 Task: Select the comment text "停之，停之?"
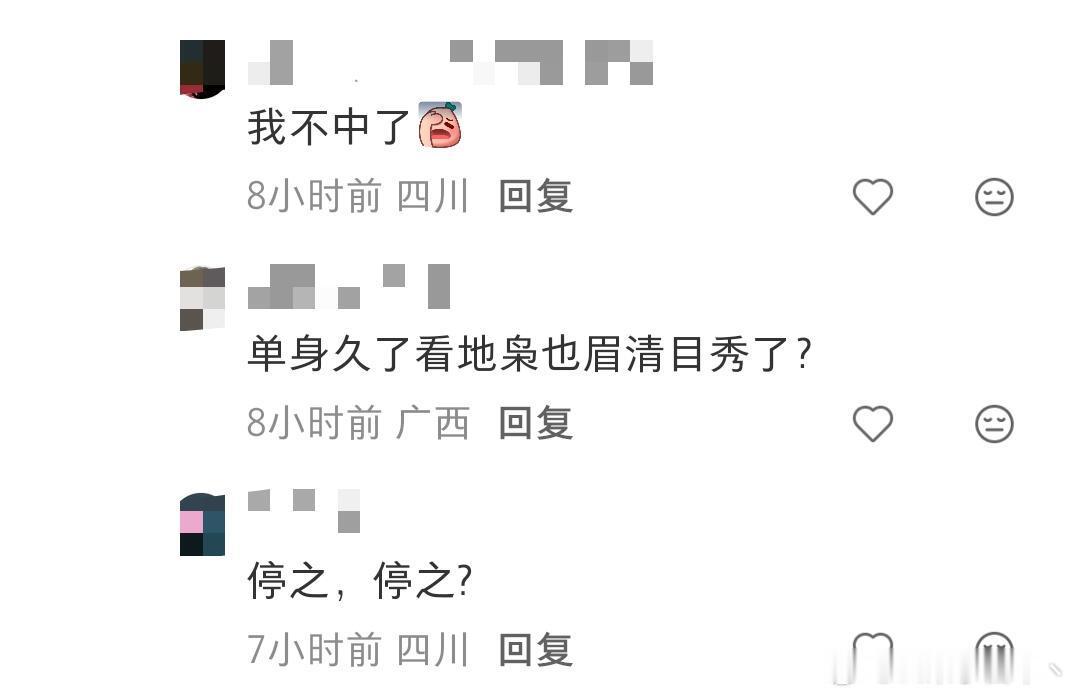[360, 580]
